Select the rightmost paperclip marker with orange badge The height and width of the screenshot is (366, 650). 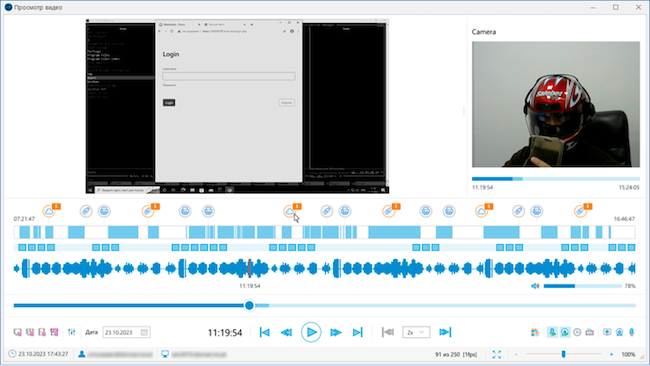click(x=580, y=211)
